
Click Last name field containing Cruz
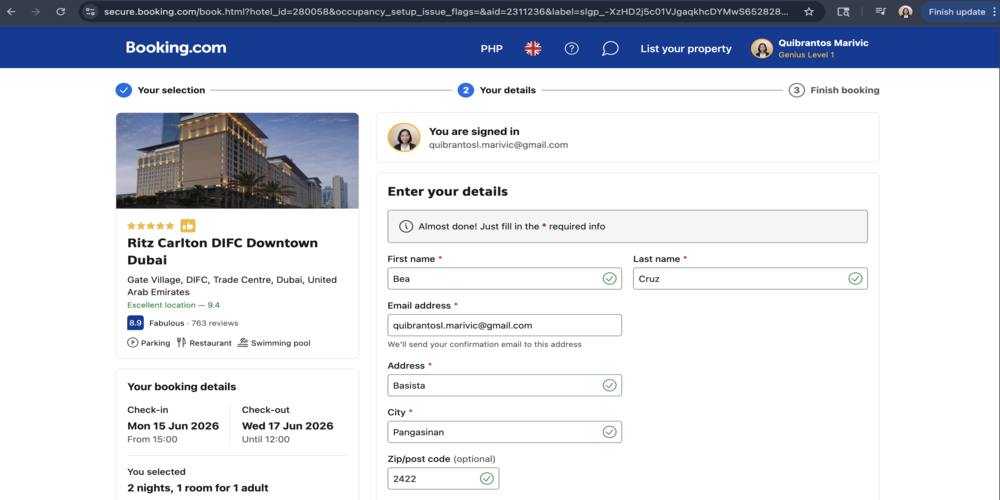(x=750, y=279)
